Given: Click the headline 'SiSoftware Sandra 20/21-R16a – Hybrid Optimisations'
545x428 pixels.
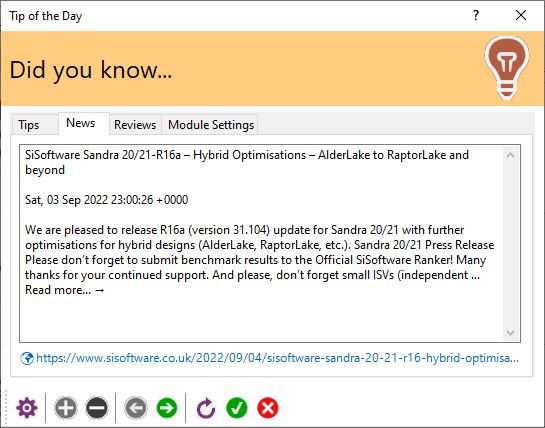Looking at the screenshot, I should coord(165,155).
